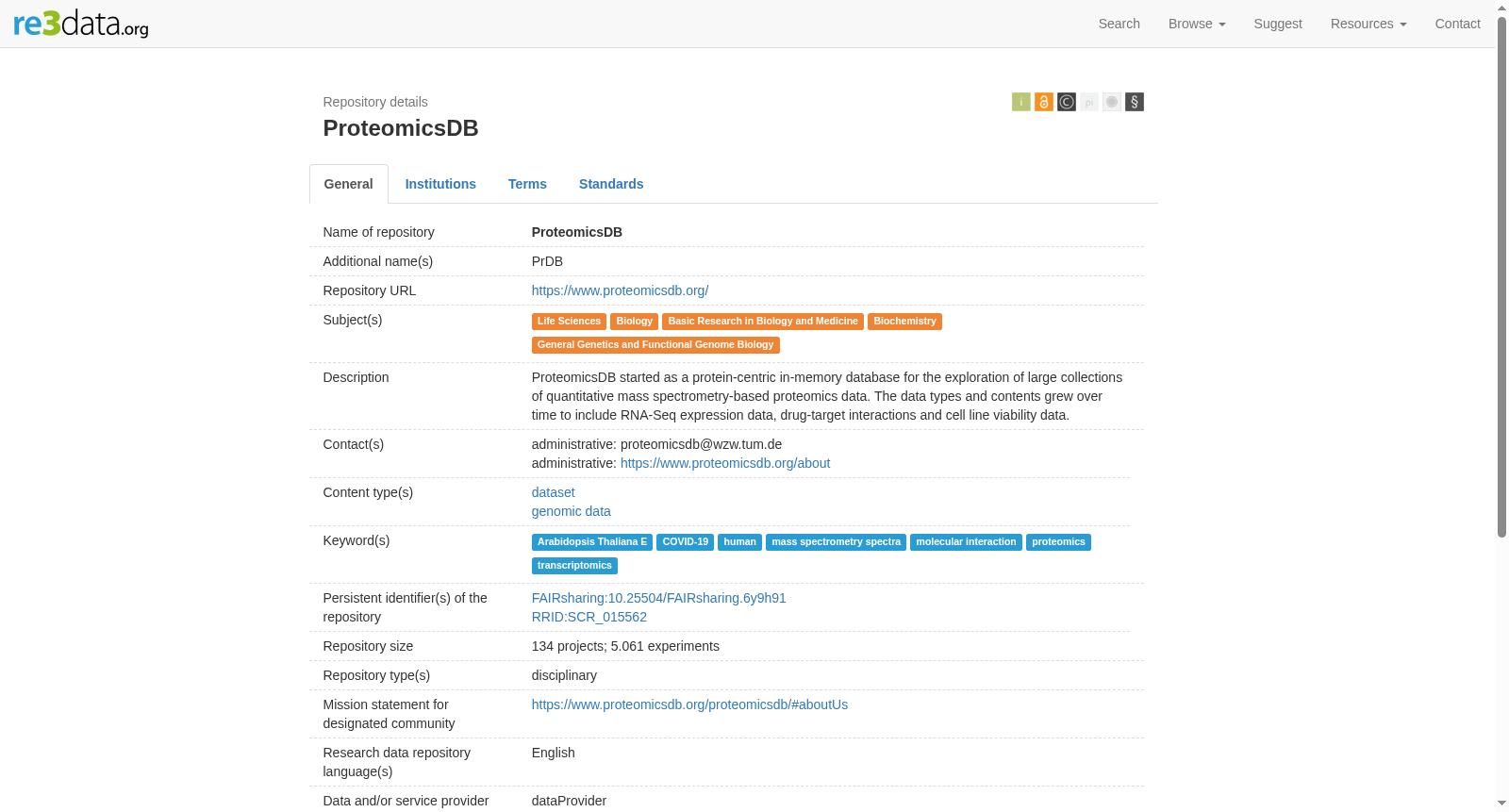Switch to the Institutions tab
1509x812 pixels.
point(440,184)
